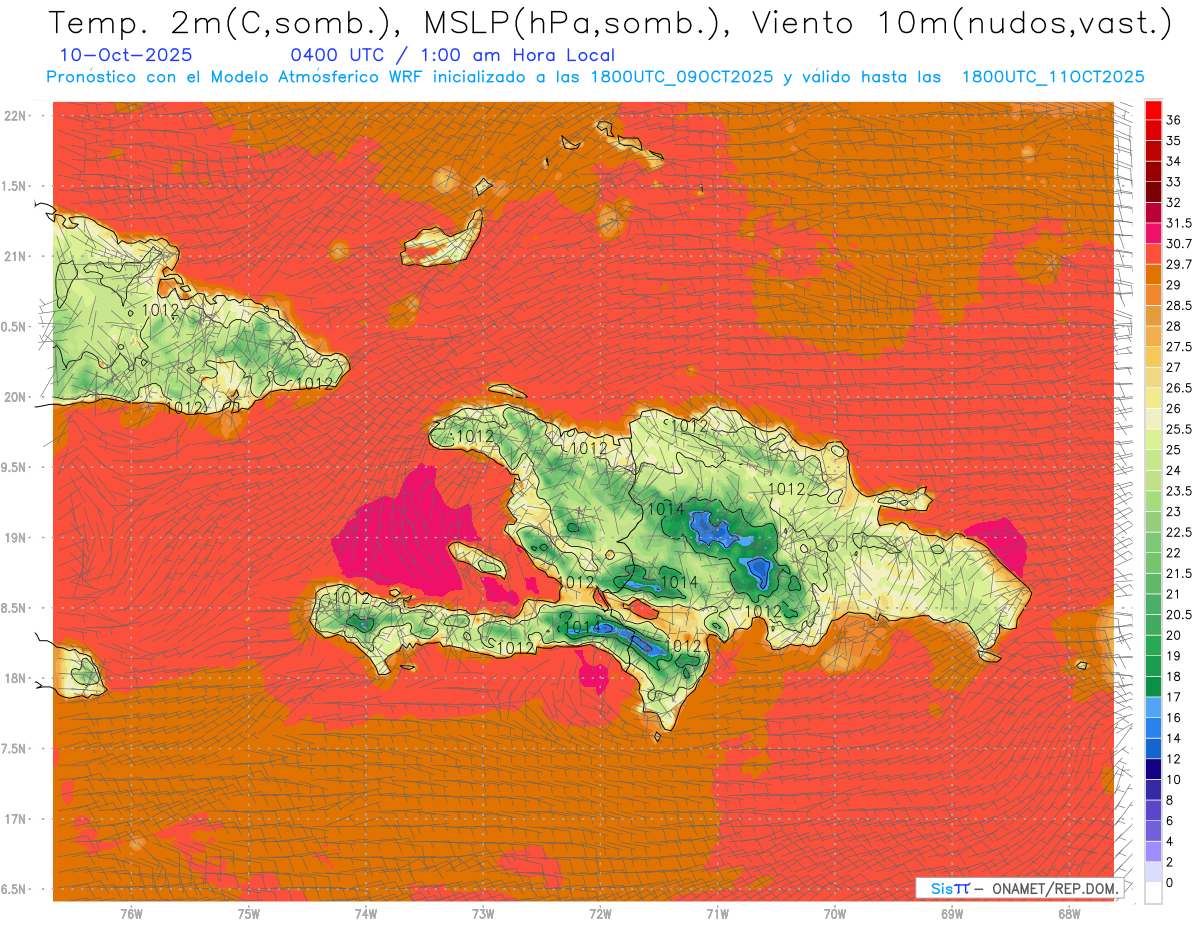Click latitude label '20N'

click(15, 397)
